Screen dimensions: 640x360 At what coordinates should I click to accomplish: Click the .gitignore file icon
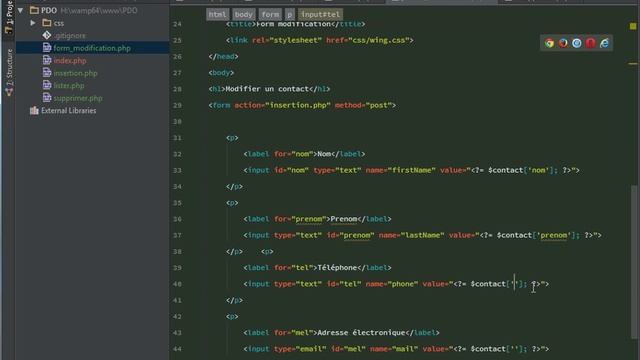pyautogui.click(x=47, y=36)
